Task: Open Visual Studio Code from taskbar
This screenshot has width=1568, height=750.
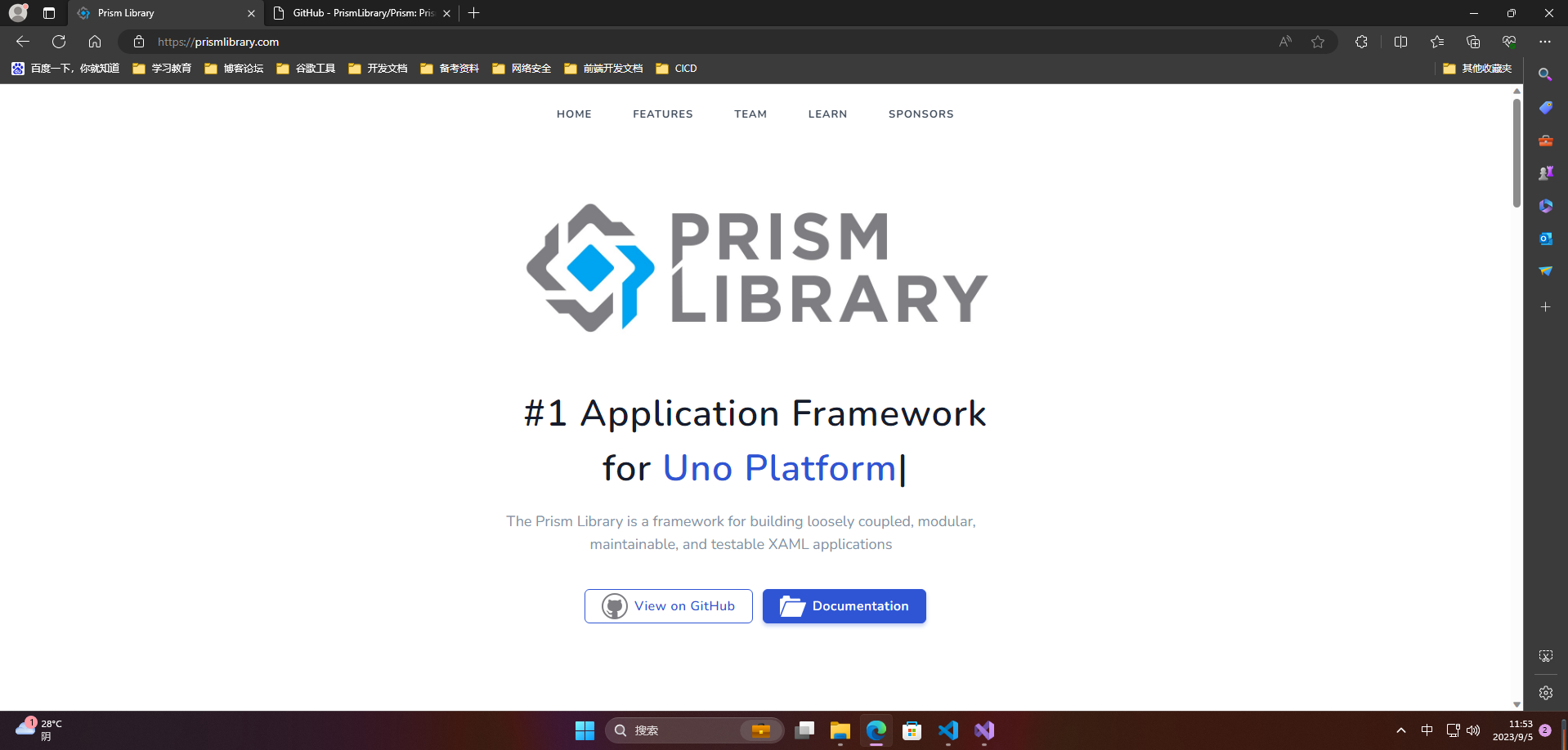Action: tap(948, 730)
